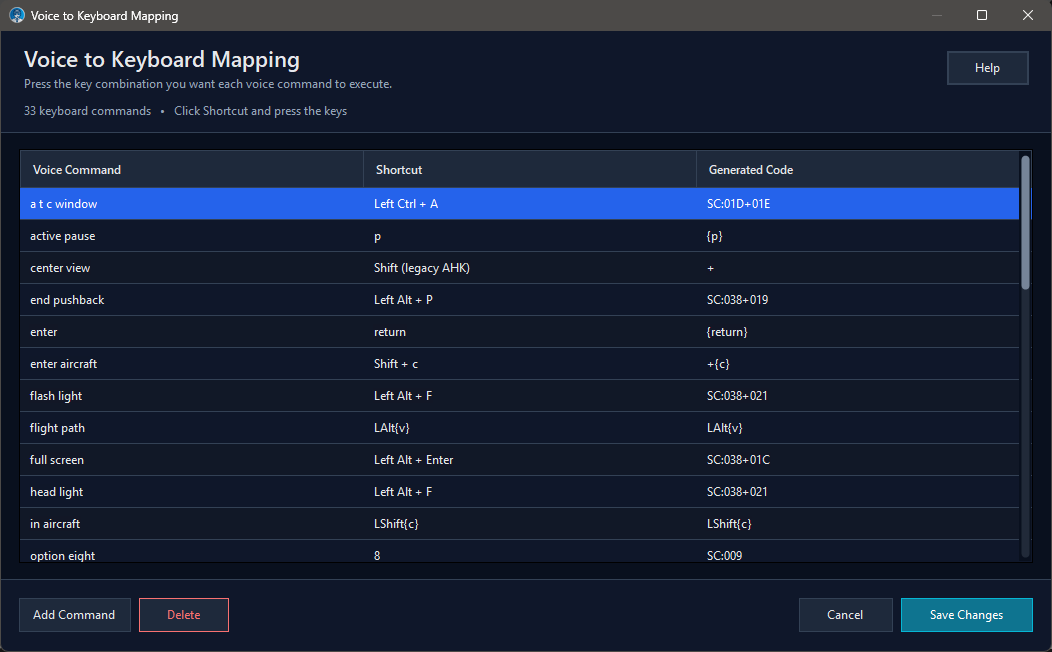Click generated code 'SC:038+019'
The image size is (1052, 652).
pos(737,300)
